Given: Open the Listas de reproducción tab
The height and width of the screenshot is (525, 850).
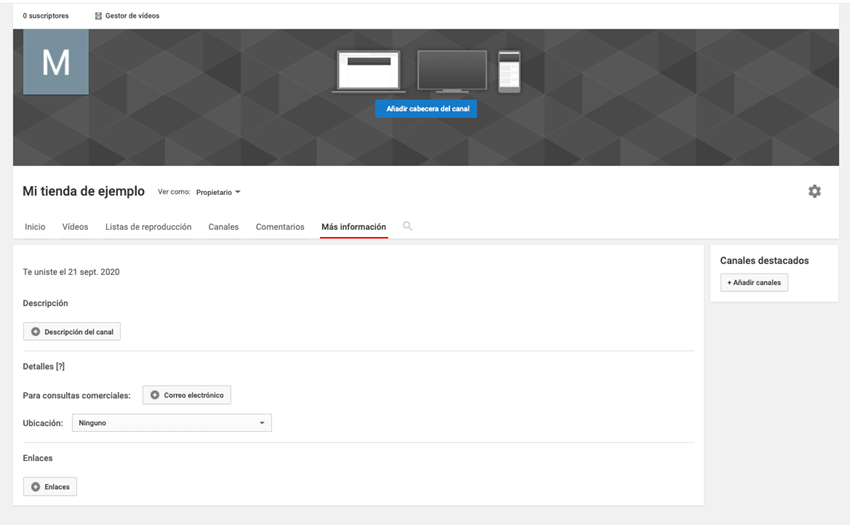Looking at the screenshot, I should pyautogui.click(x=148, y=227).
